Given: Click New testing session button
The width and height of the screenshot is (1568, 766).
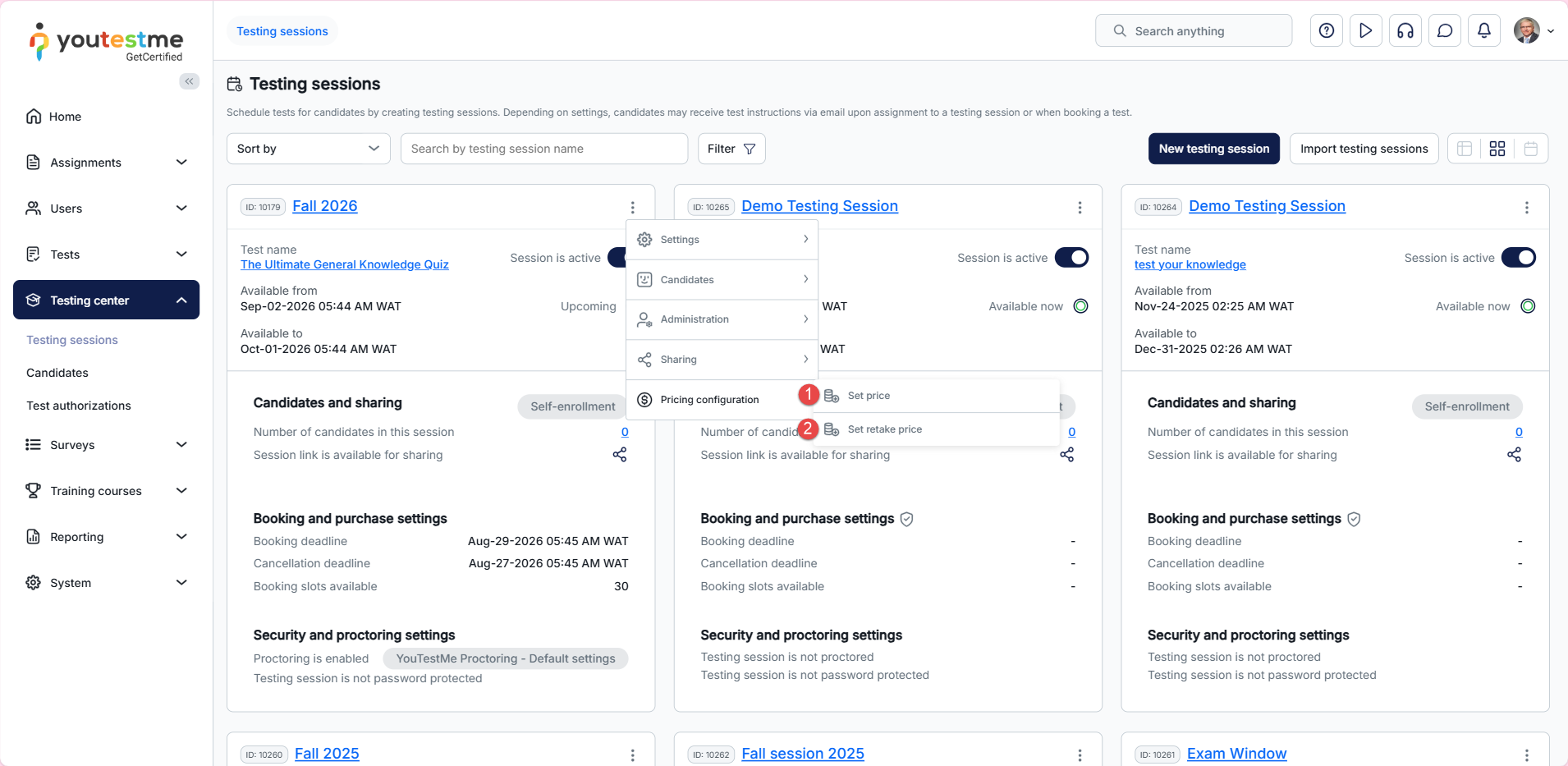Looking at the screenshot, I should tap(1213, 149).
